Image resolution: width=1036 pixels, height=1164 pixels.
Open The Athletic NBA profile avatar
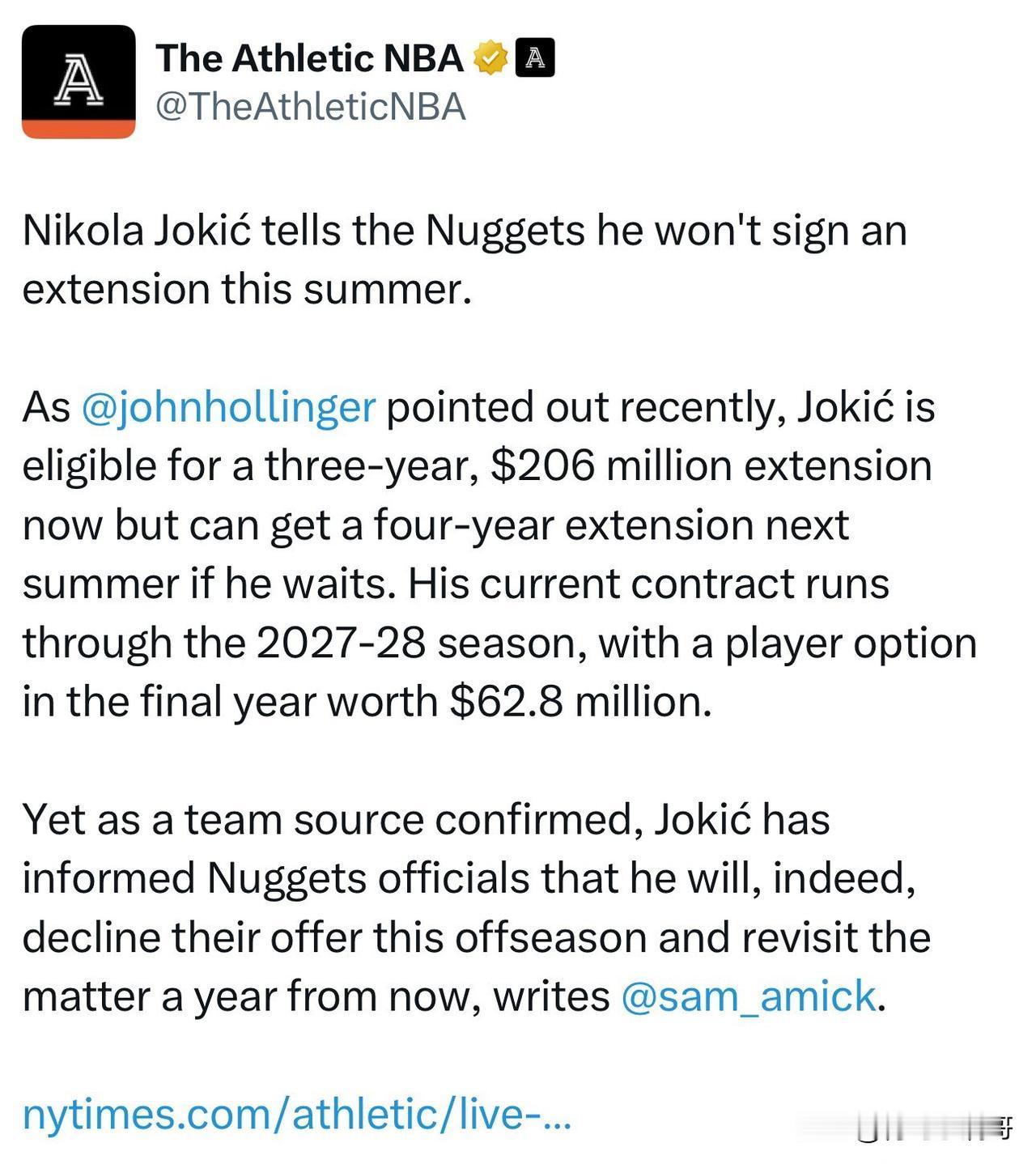point(79,82)
